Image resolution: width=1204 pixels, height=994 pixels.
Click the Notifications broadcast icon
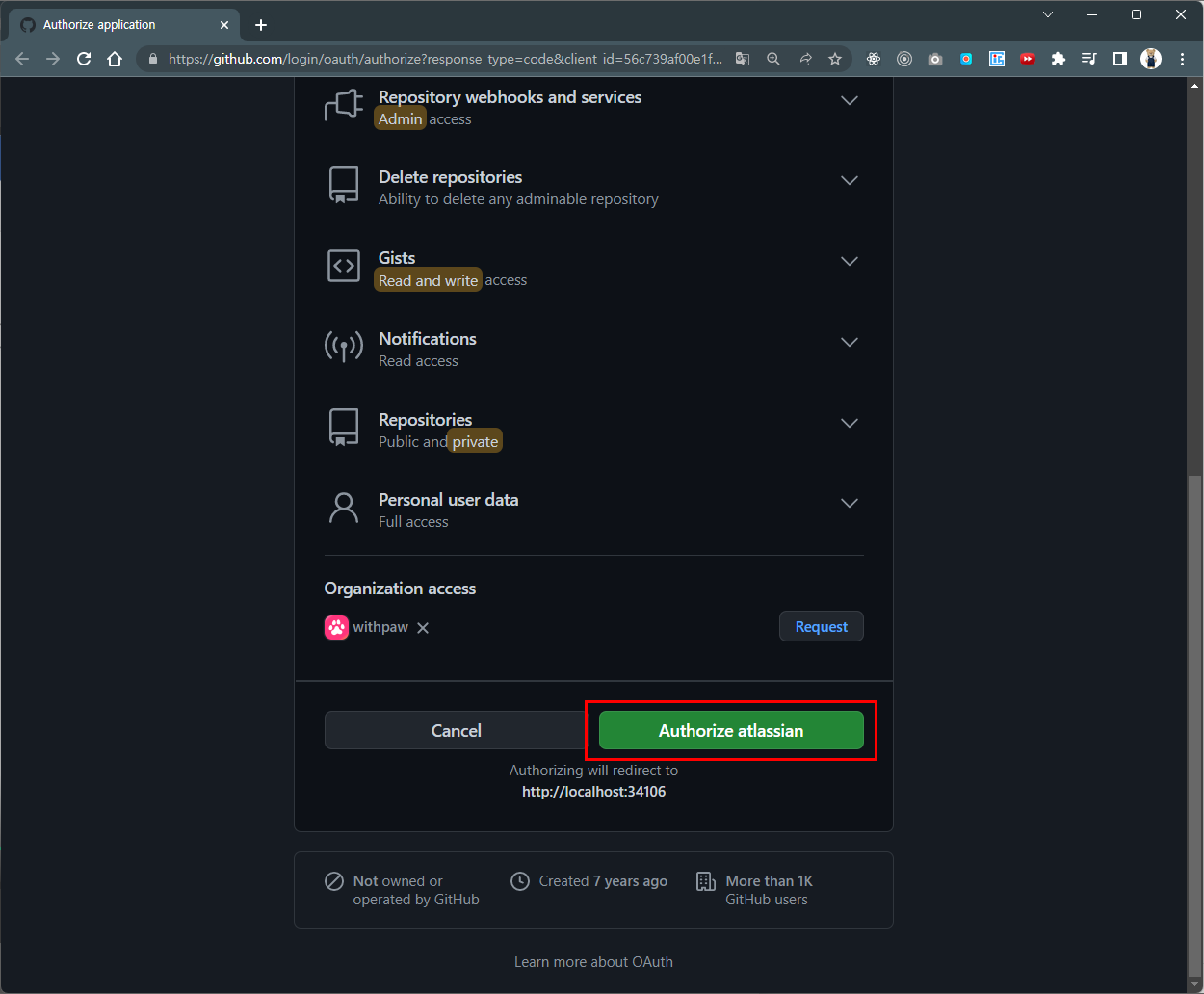pos(344,347)
